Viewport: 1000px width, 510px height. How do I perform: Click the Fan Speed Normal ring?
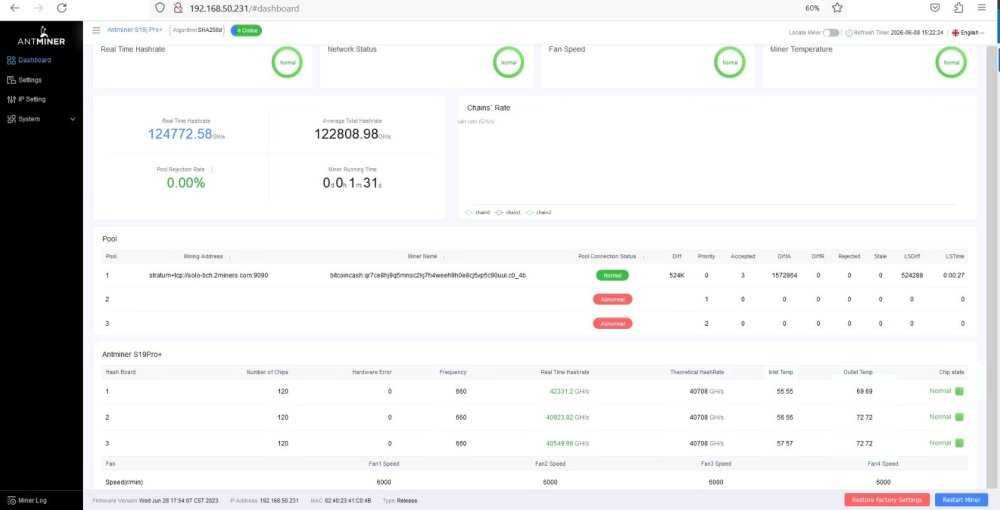pos(730,62)
